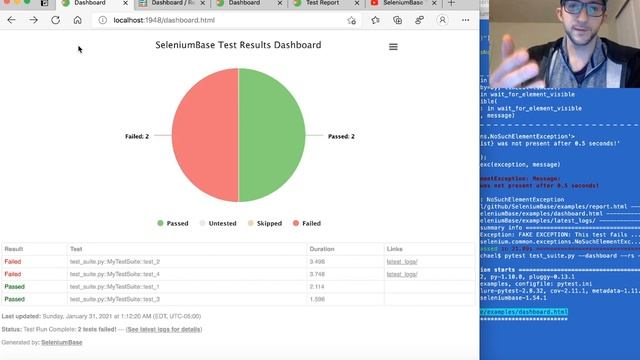Open the Favorites list icon
This screenshot has width=640, height=360.
[376, 20]
